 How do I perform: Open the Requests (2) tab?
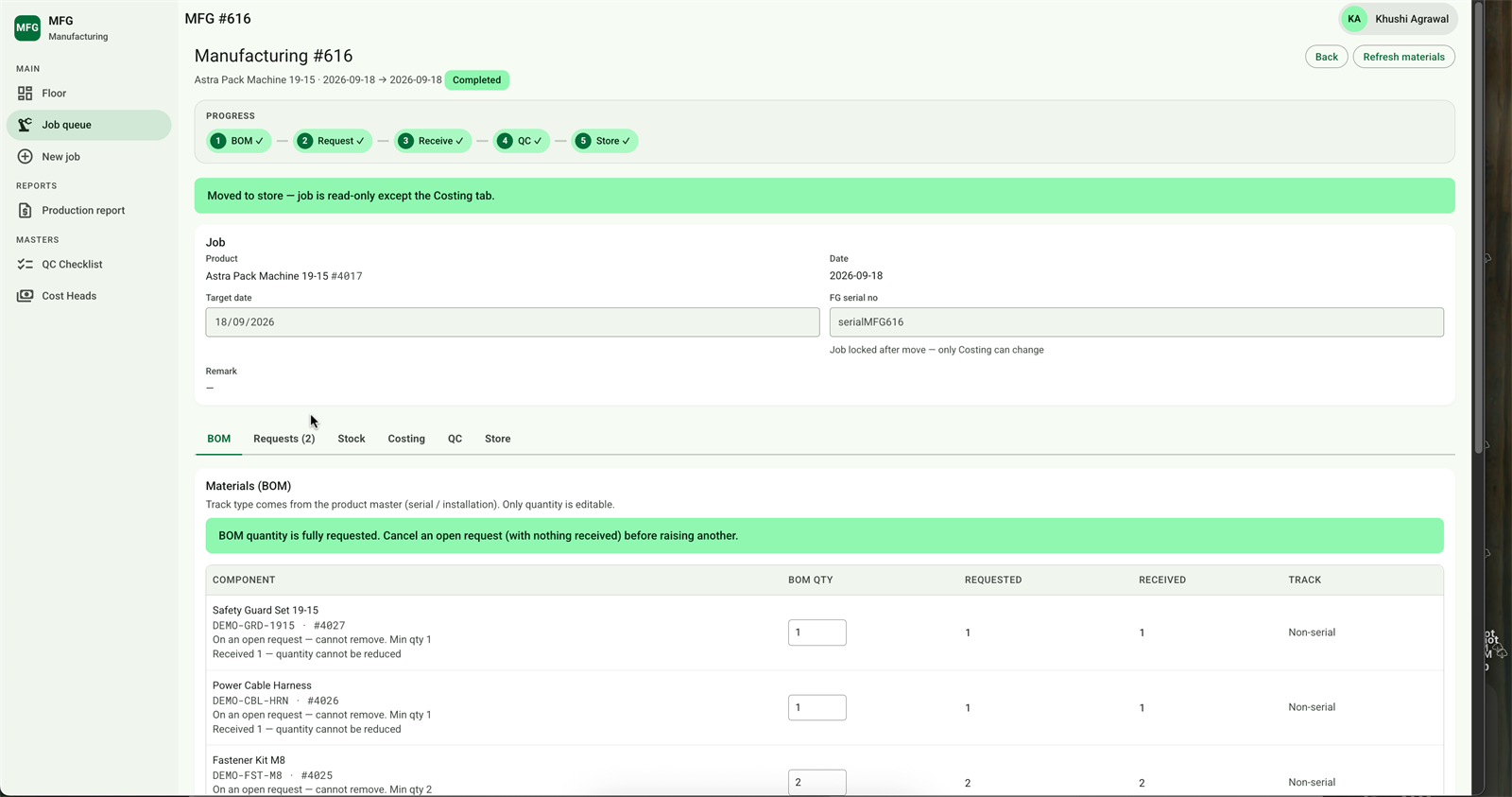[x=284, y=439]
